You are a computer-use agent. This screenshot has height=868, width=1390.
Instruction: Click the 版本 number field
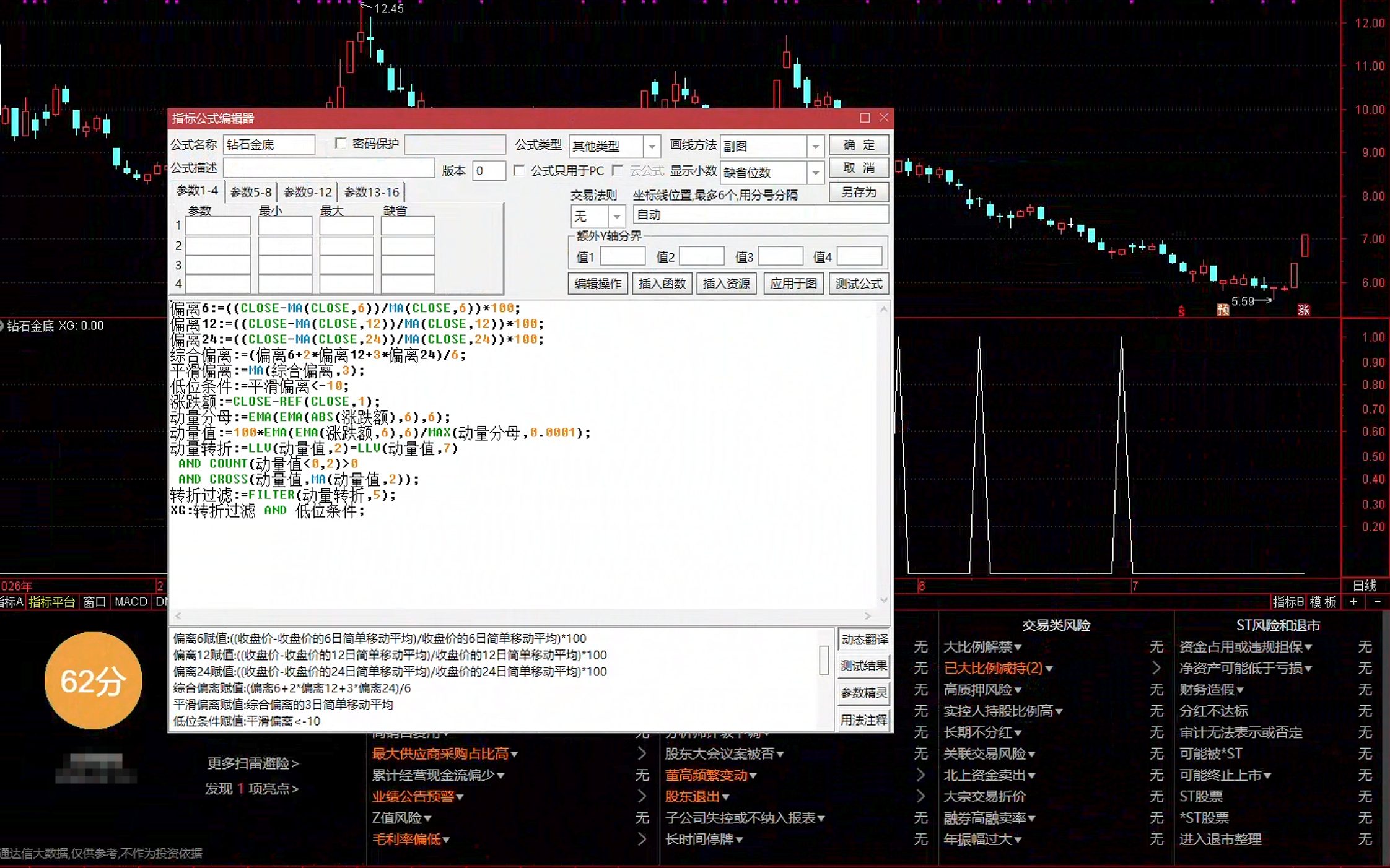[489, 171]
